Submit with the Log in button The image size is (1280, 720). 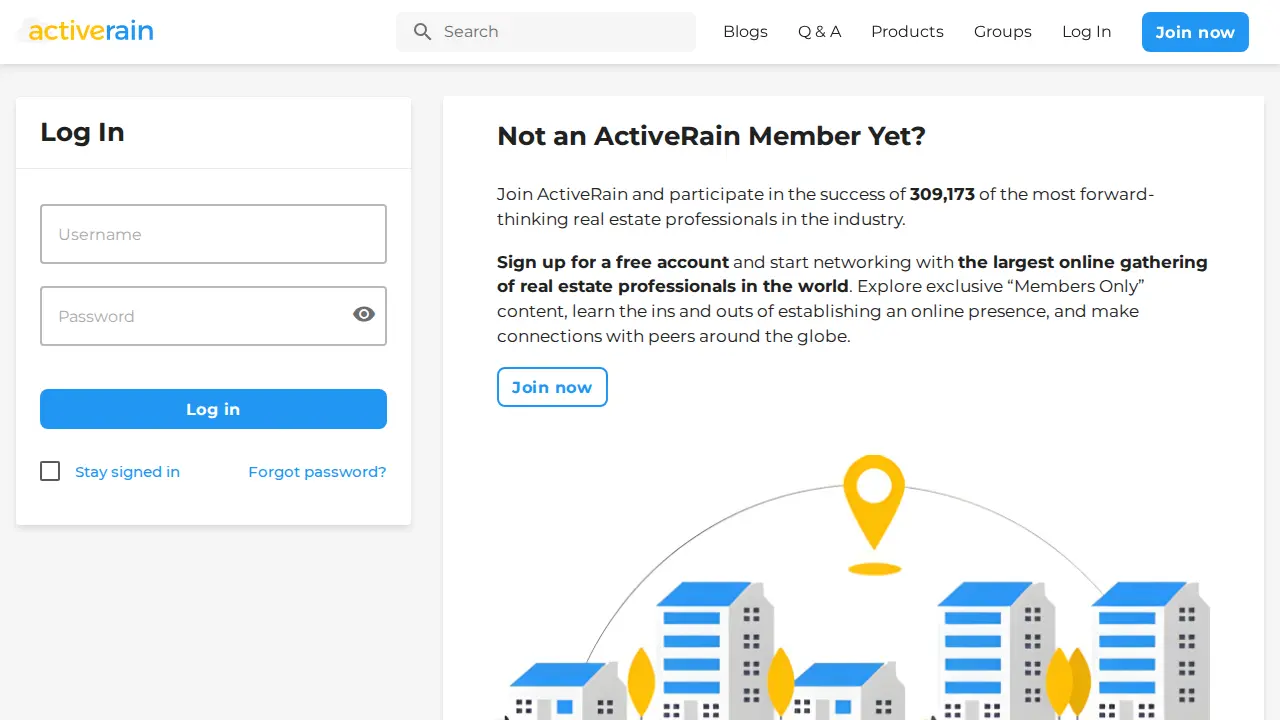[x=213, y=409]
